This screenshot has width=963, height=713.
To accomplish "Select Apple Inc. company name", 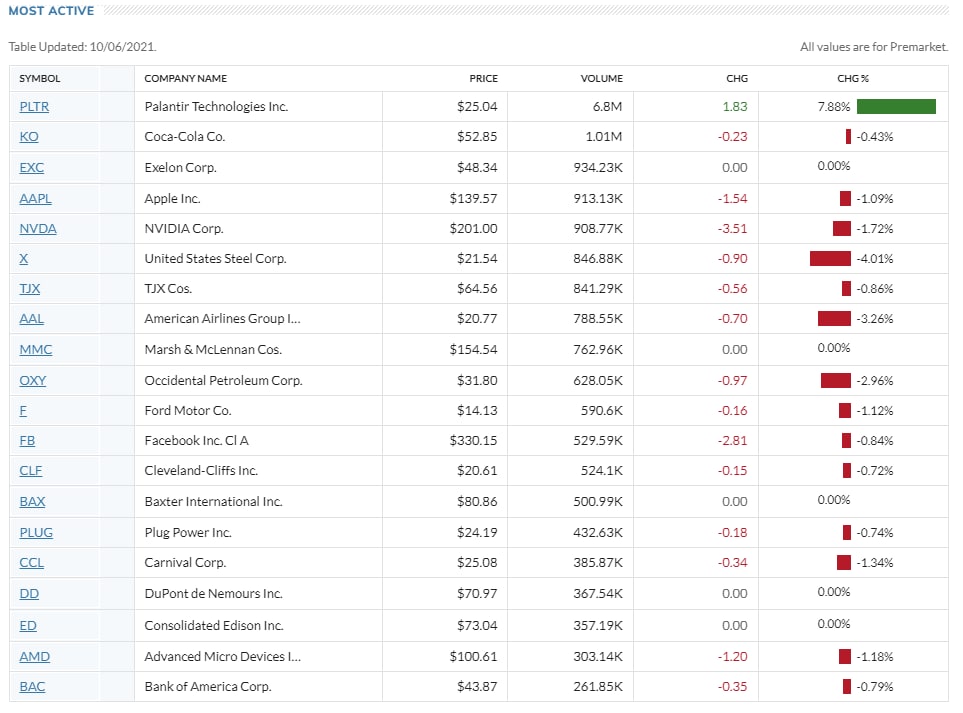I will point(173,199).
